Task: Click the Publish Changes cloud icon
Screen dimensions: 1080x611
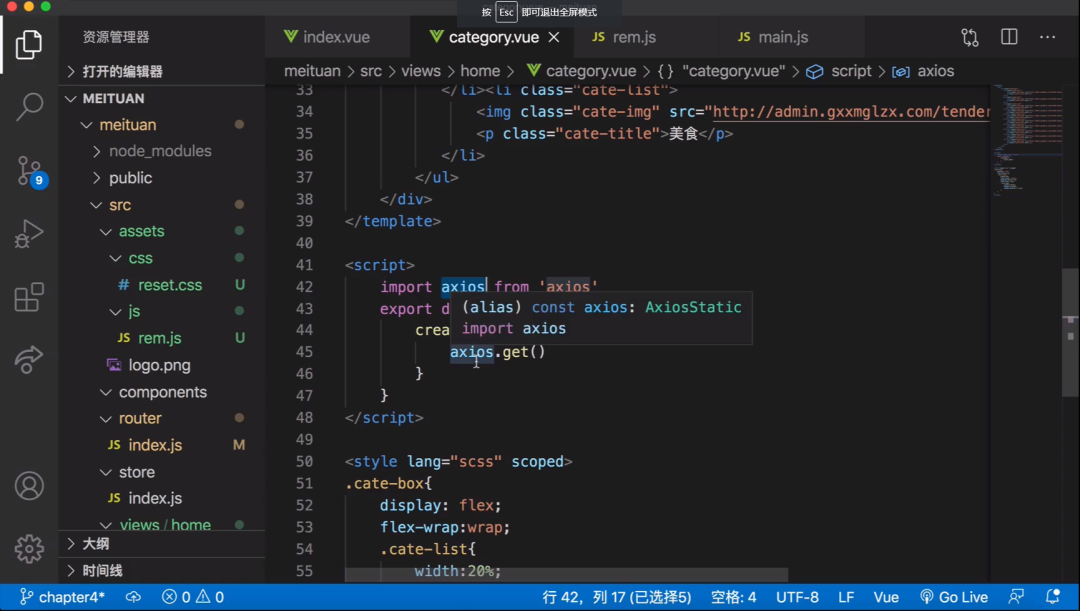Action: point(134,597)
